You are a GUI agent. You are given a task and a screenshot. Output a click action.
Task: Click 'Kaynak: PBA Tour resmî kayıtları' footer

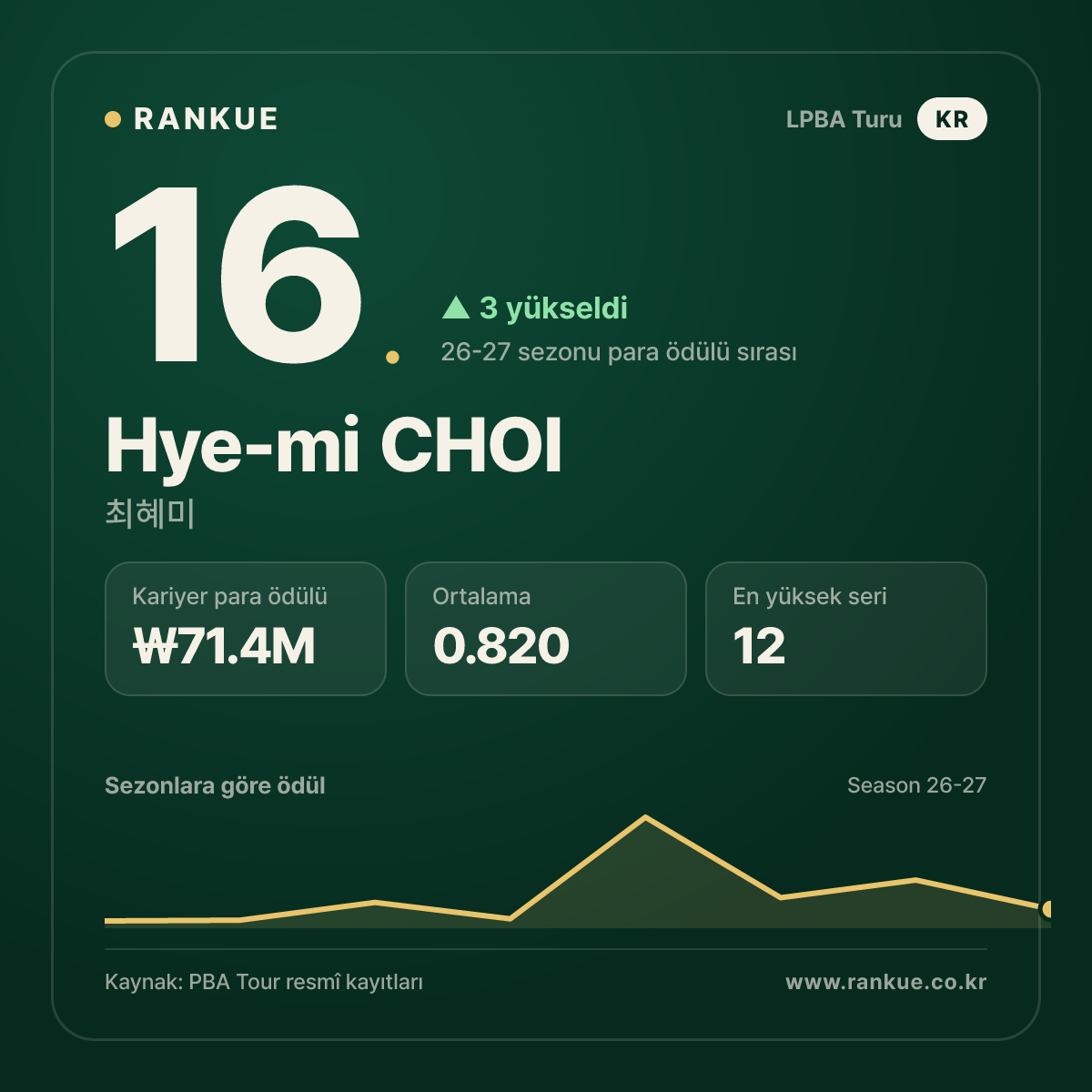[264, 983]
